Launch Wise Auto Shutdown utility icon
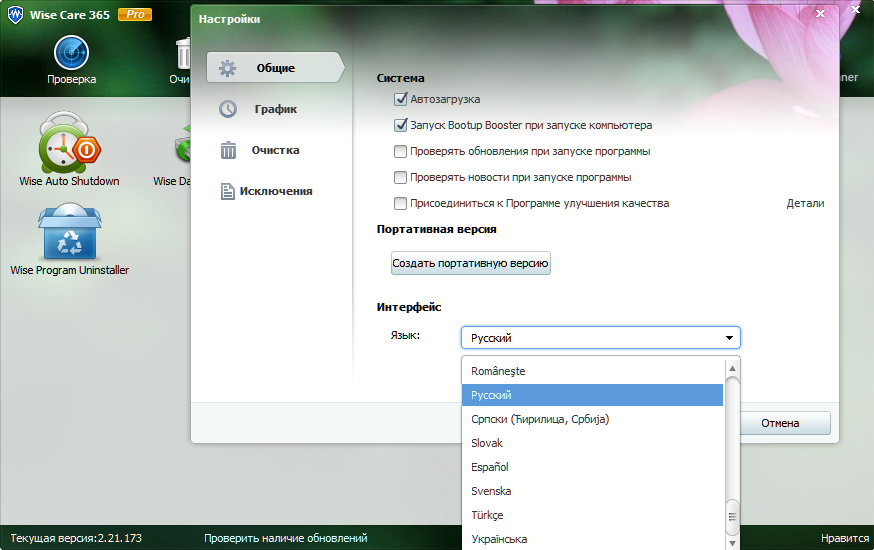Viewport: 874px width, 550px height. 69,143
